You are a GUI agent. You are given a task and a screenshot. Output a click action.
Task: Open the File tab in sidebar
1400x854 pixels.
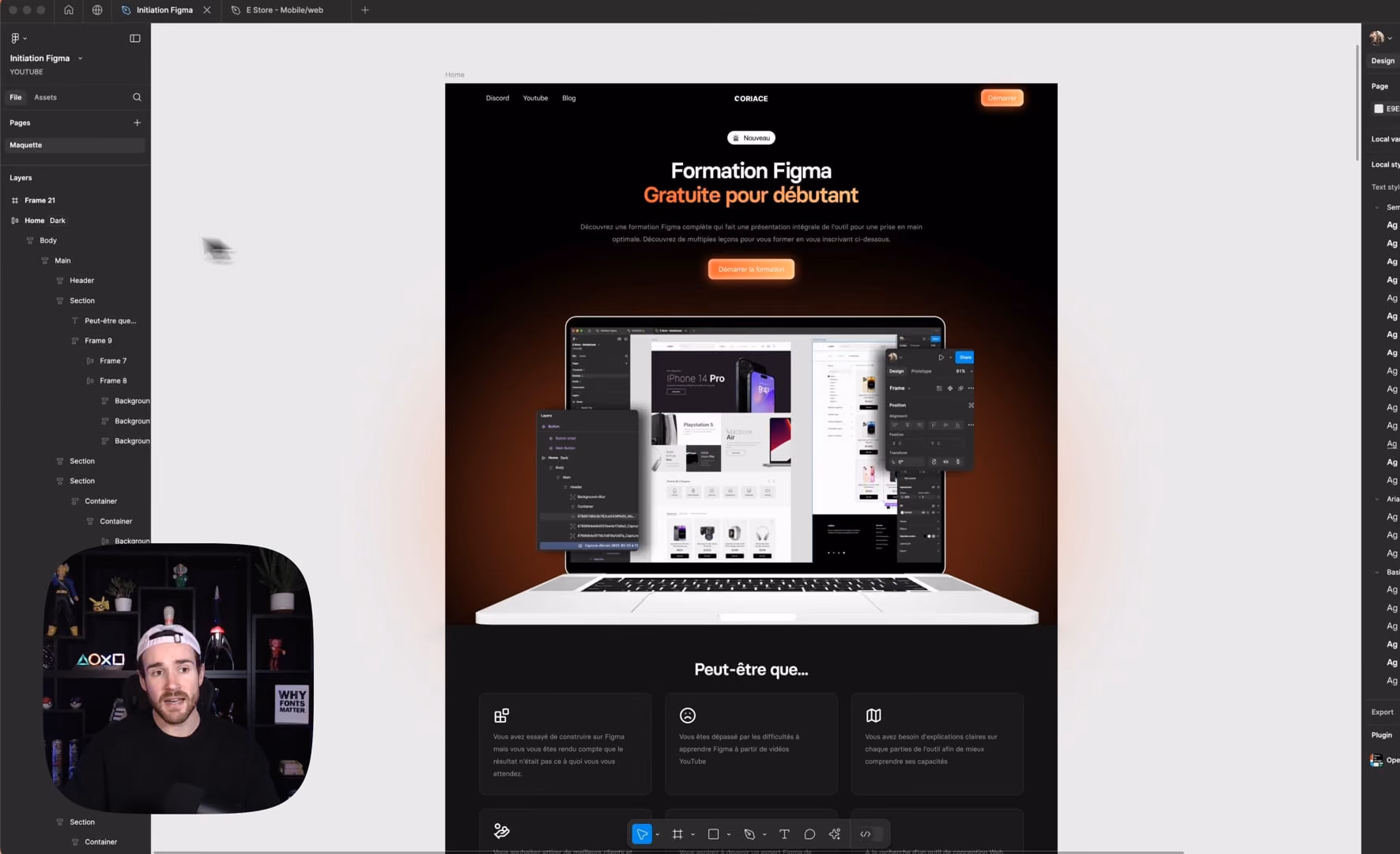point(16,97)
